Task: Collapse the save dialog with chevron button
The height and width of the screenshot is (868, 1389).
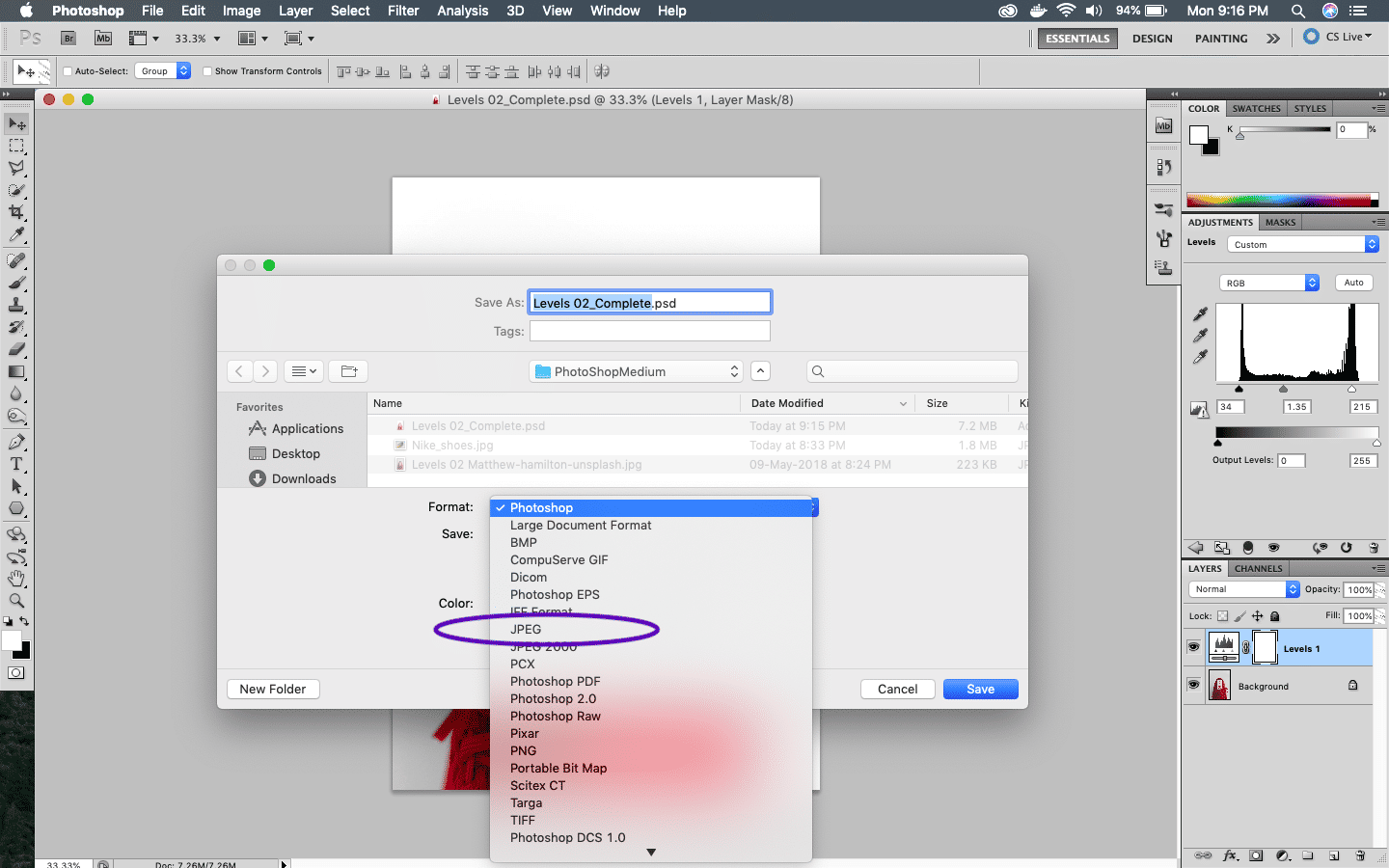Action: (x=760, y=371)
